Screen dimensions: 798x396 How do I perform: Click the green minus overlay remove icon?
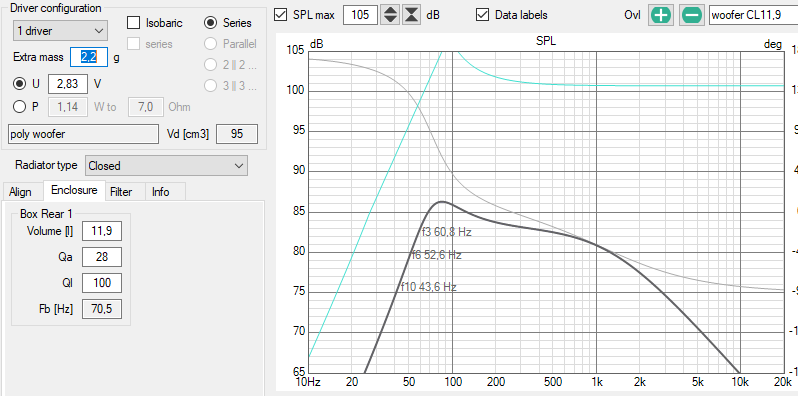(691, 15)
